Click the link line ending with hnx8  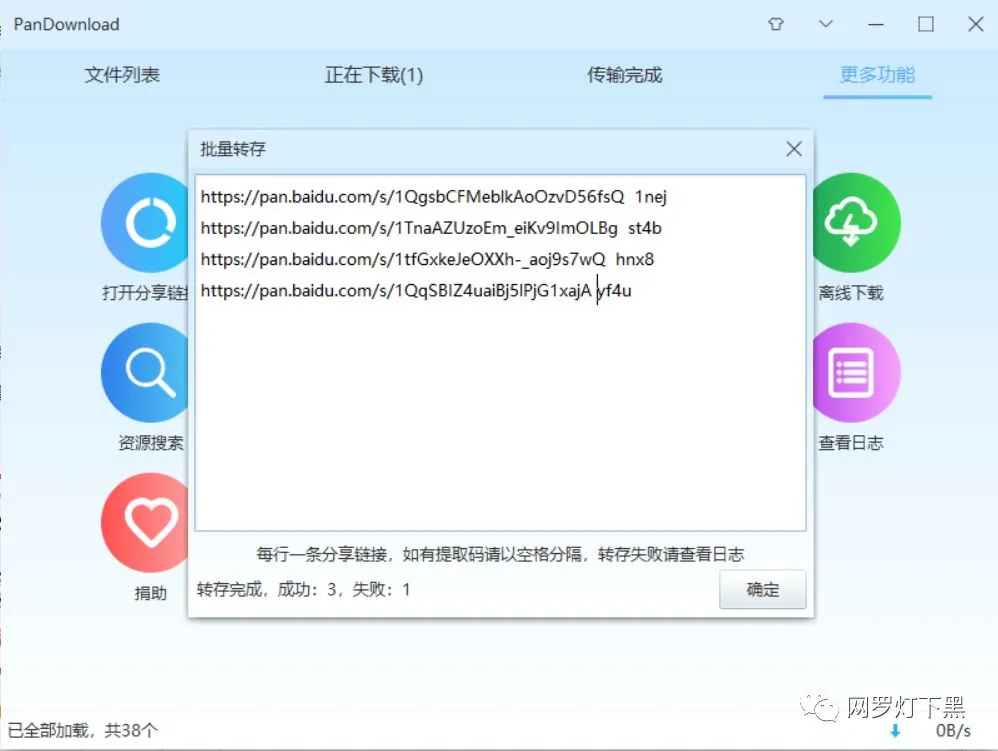pos(427,259)
